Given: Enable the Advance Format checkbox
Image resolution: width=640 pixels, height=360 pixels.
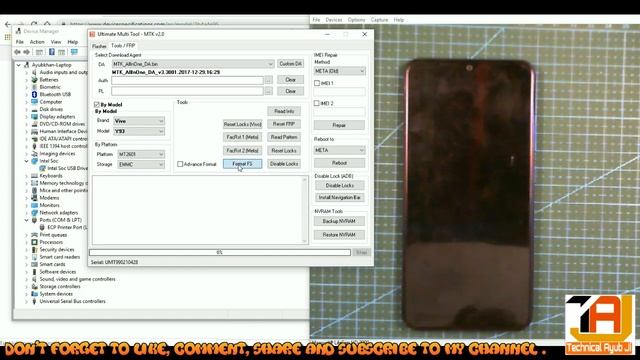Looking at the screenshot, I should click(180, 164).
